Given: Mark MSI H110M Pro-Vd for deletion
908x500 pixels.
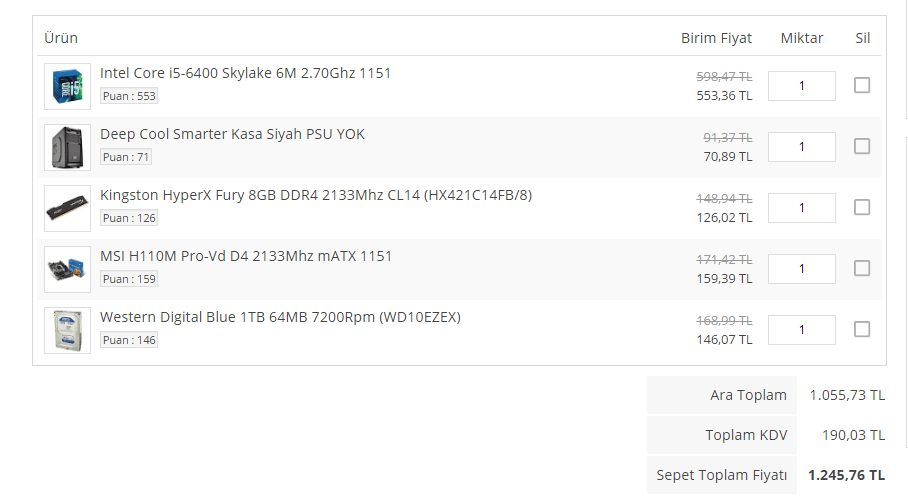Looking at the screenshot, I should 862,268.
